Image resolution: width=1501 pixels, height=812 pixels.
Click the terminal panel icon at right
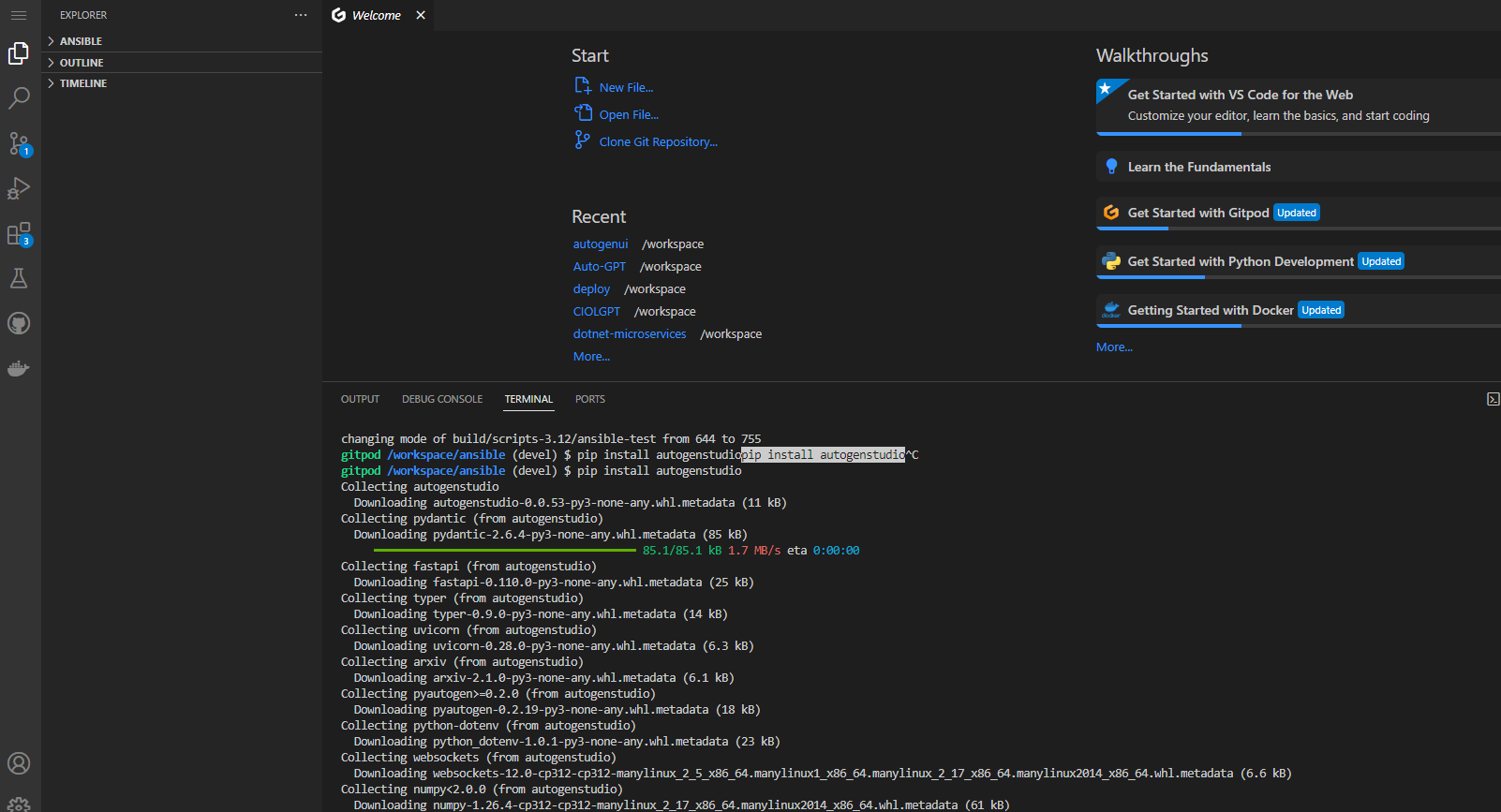1493,399
